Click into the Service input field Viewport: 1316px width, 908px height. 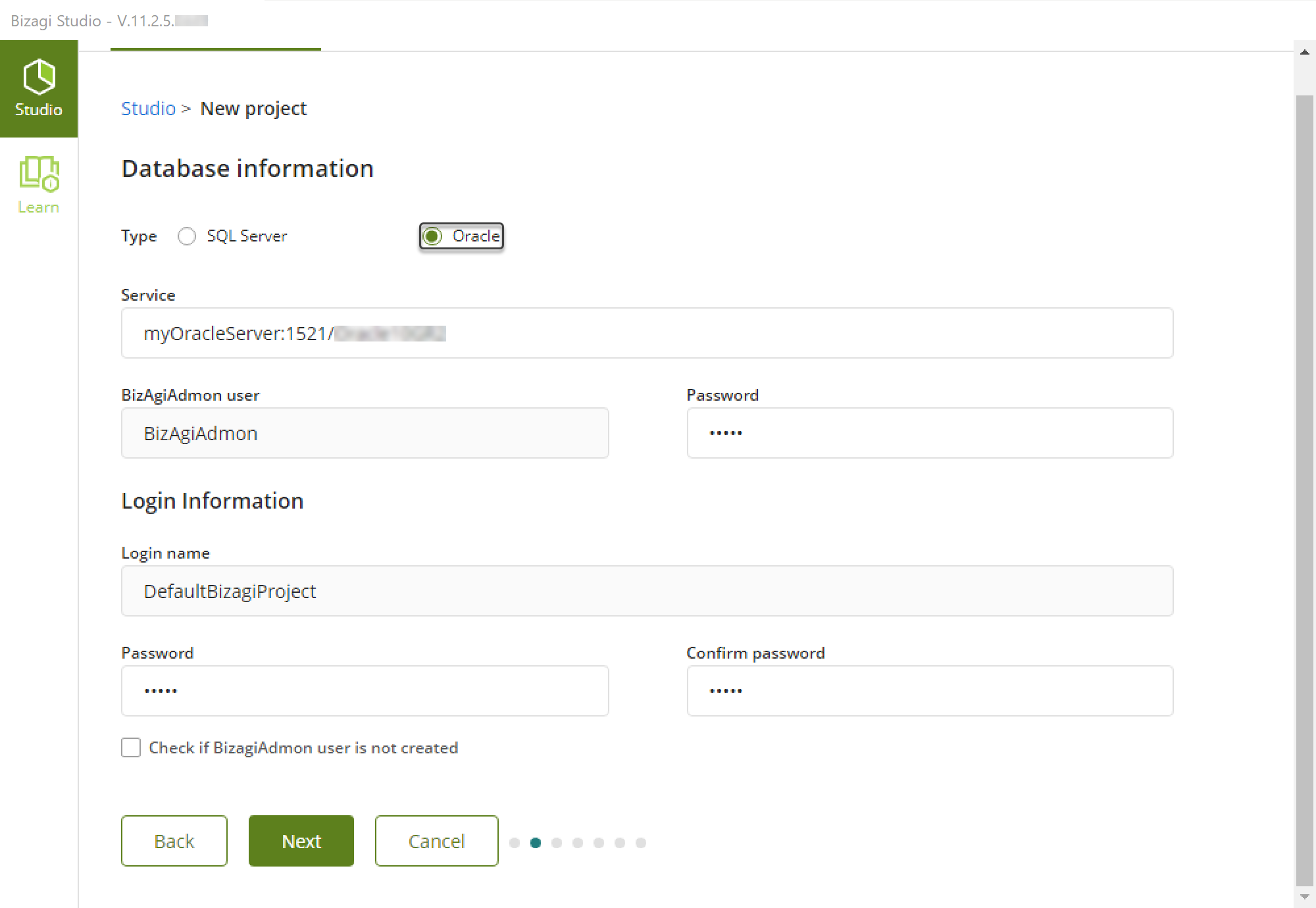tap(647, 333)
